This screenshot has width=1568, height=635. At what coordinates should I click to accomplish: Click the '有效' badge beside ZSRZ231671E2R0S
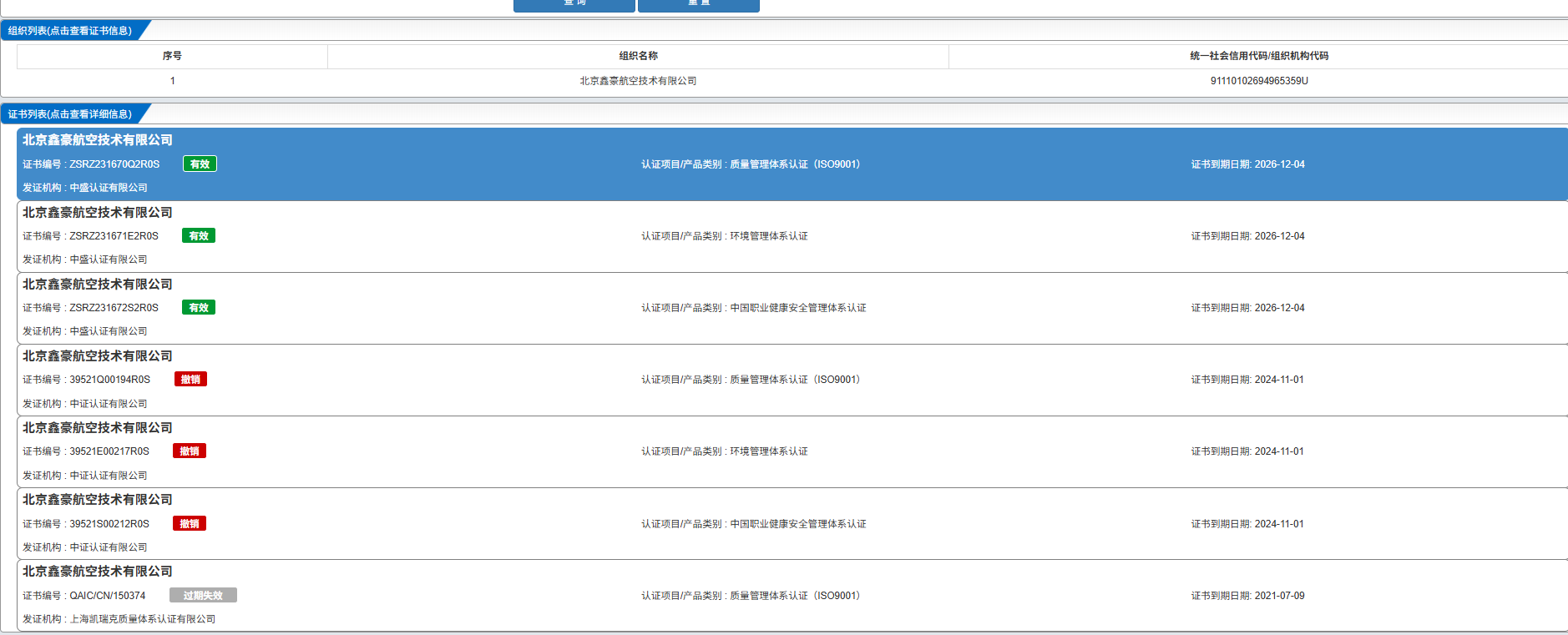click(199, 236)
